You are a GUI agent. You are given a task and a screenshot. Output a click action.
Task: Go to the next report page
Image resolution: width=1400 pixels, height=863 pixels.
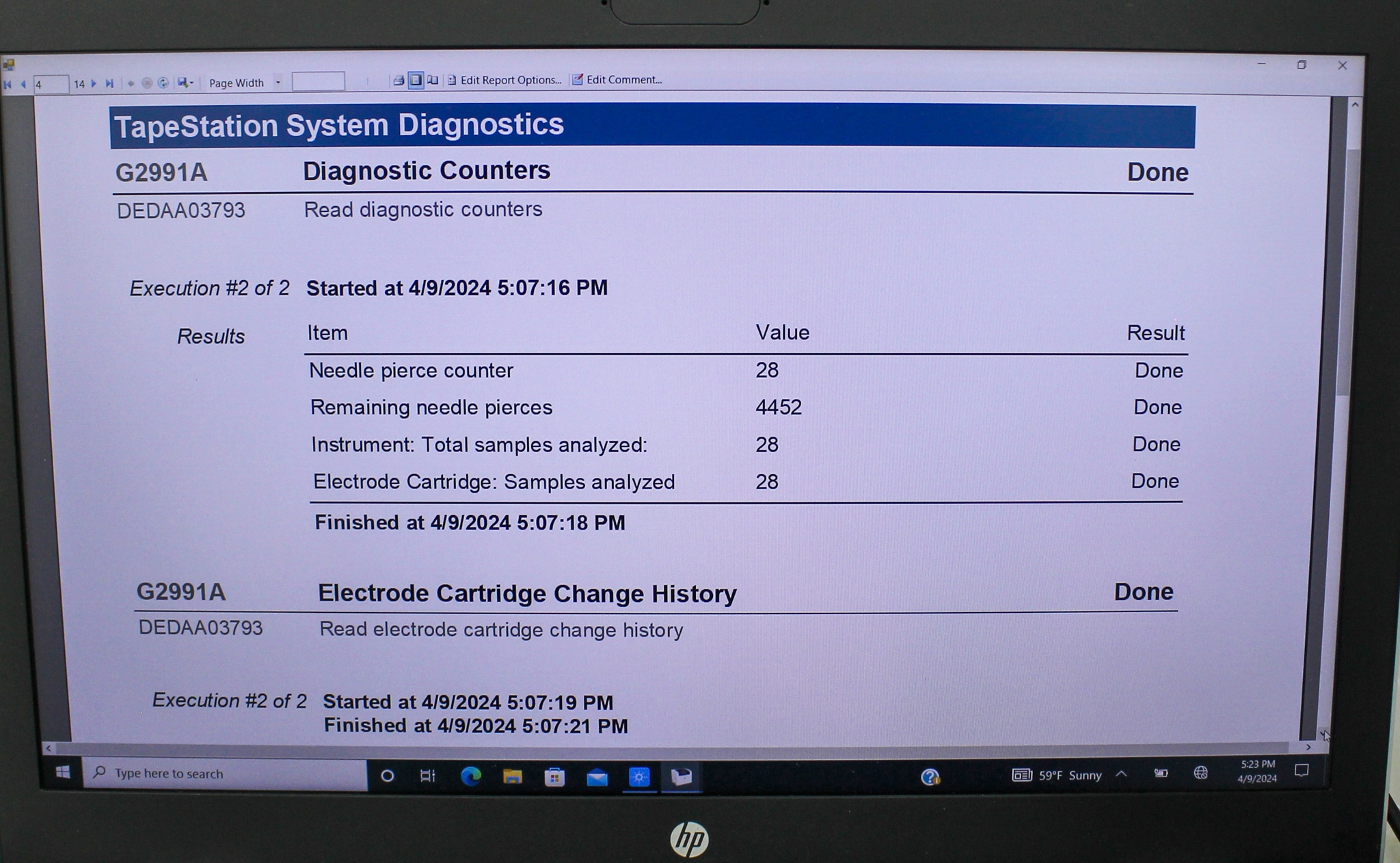[94, 83]
